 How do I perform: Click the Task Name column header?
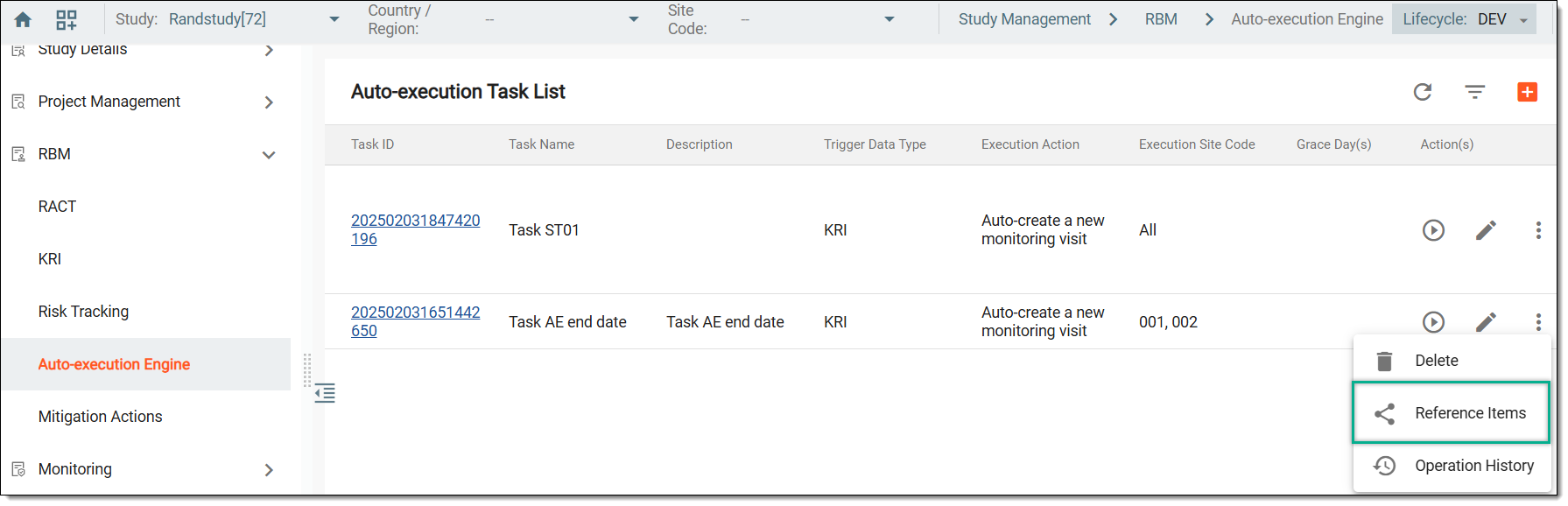pos(542,144)
